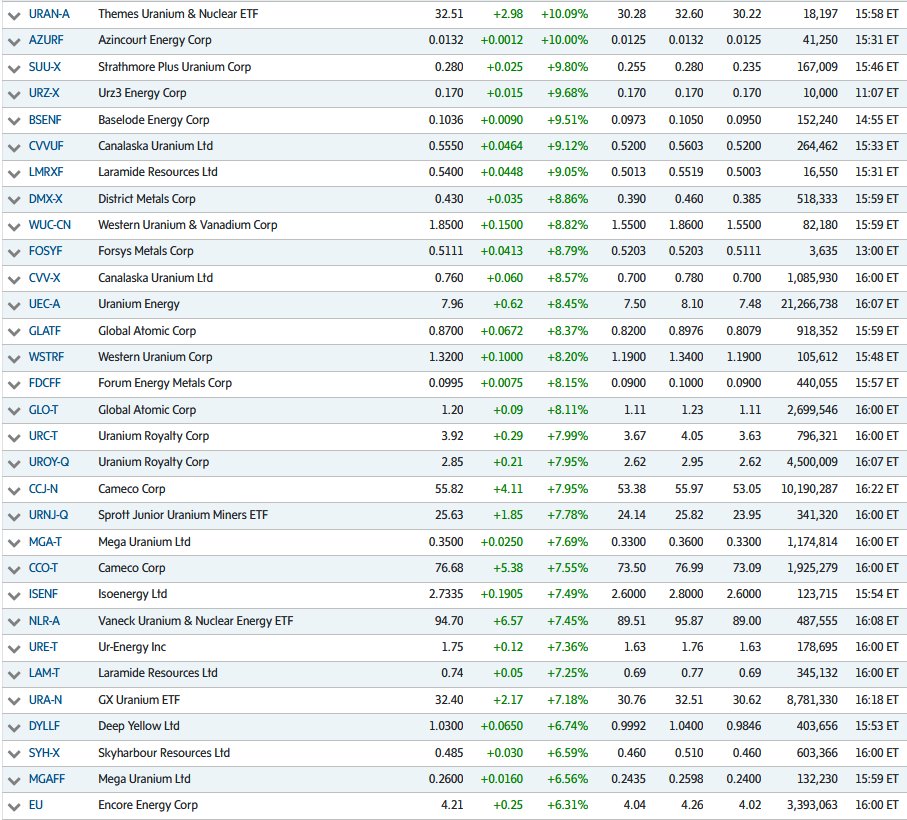The width and height of the screenshot is (907, 820).
Task: Open the LAM-T ticker link
Action: [45, 673]
